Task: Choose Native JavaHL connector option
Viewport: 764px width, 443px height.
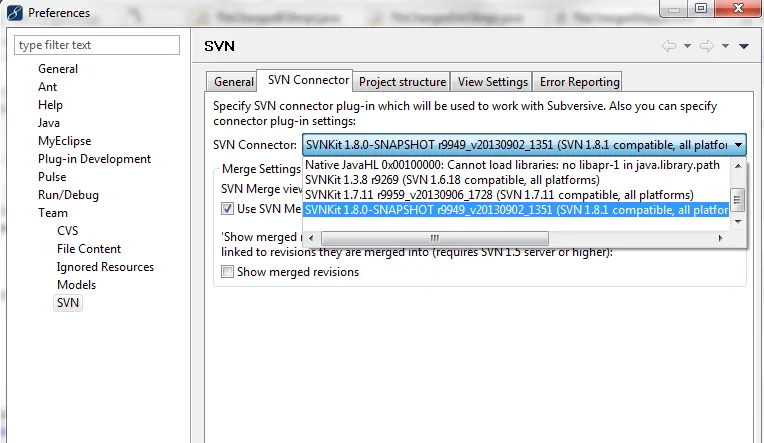Action: 516,165
